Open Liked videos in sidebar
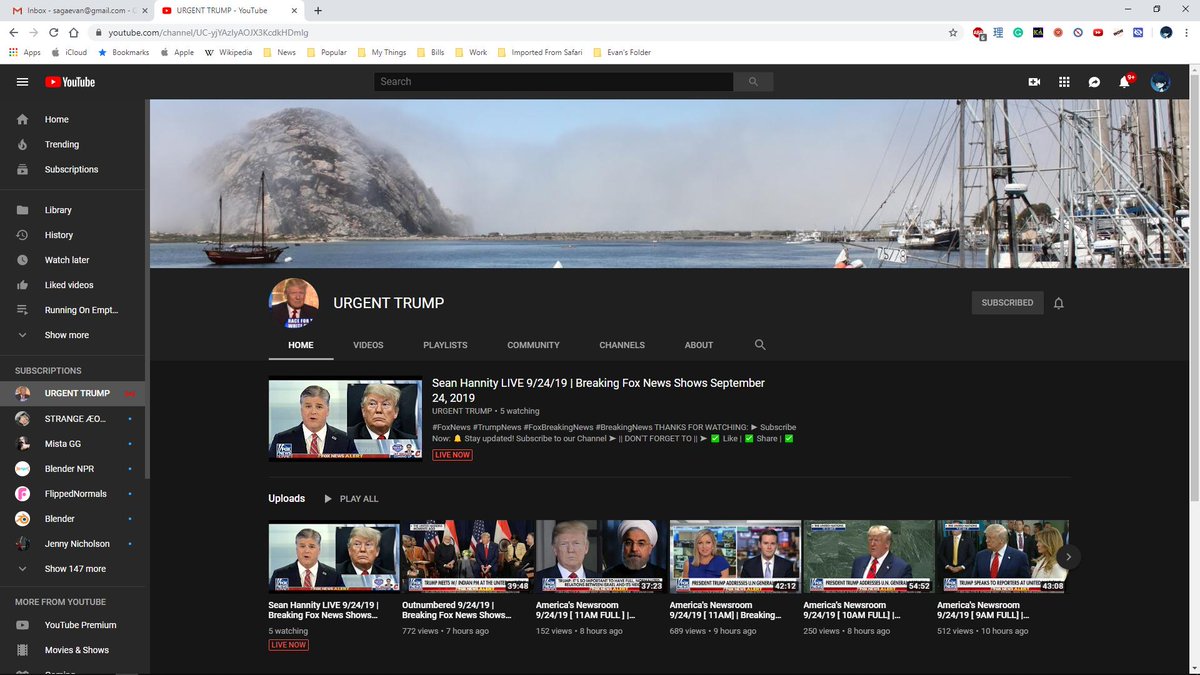Viewport: 1200px width, 675px height. point(74,285)
